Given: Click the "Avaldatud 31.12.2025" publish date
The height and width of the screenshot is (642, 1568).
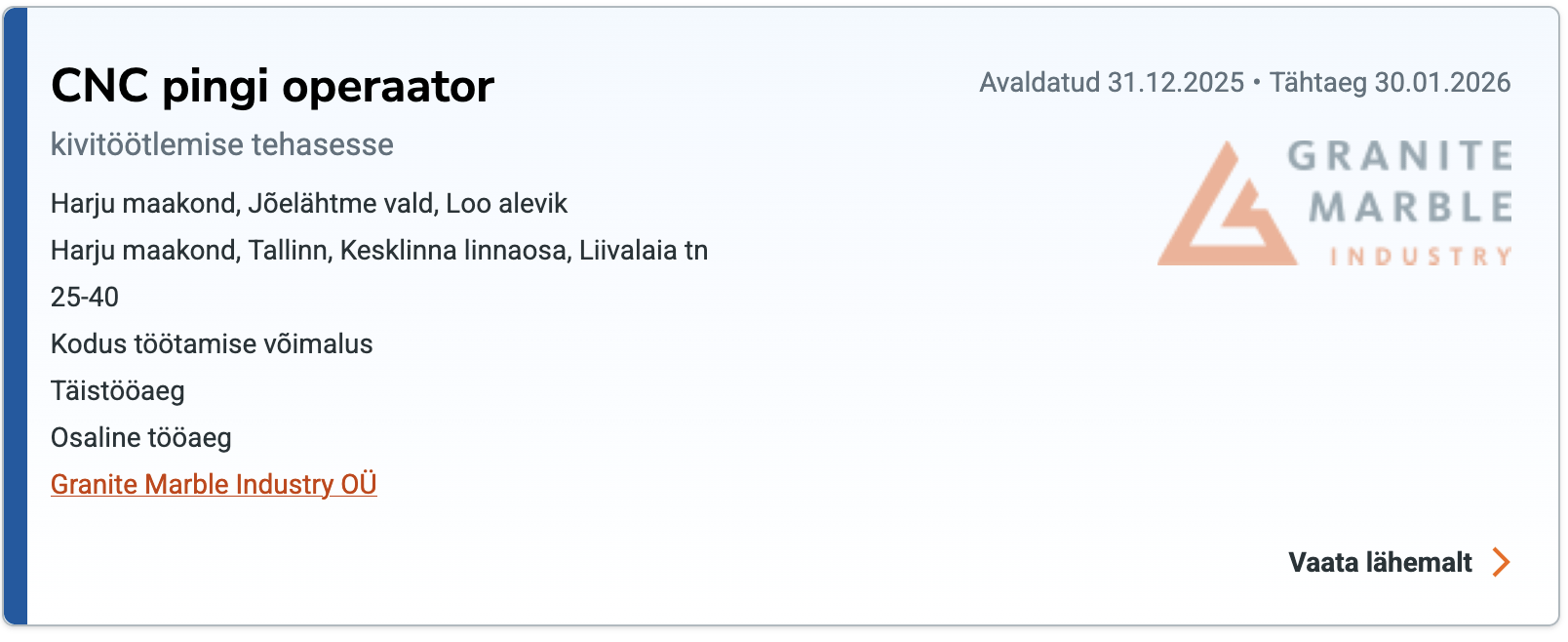Looking at the screenshot, I should point(1112,82).
